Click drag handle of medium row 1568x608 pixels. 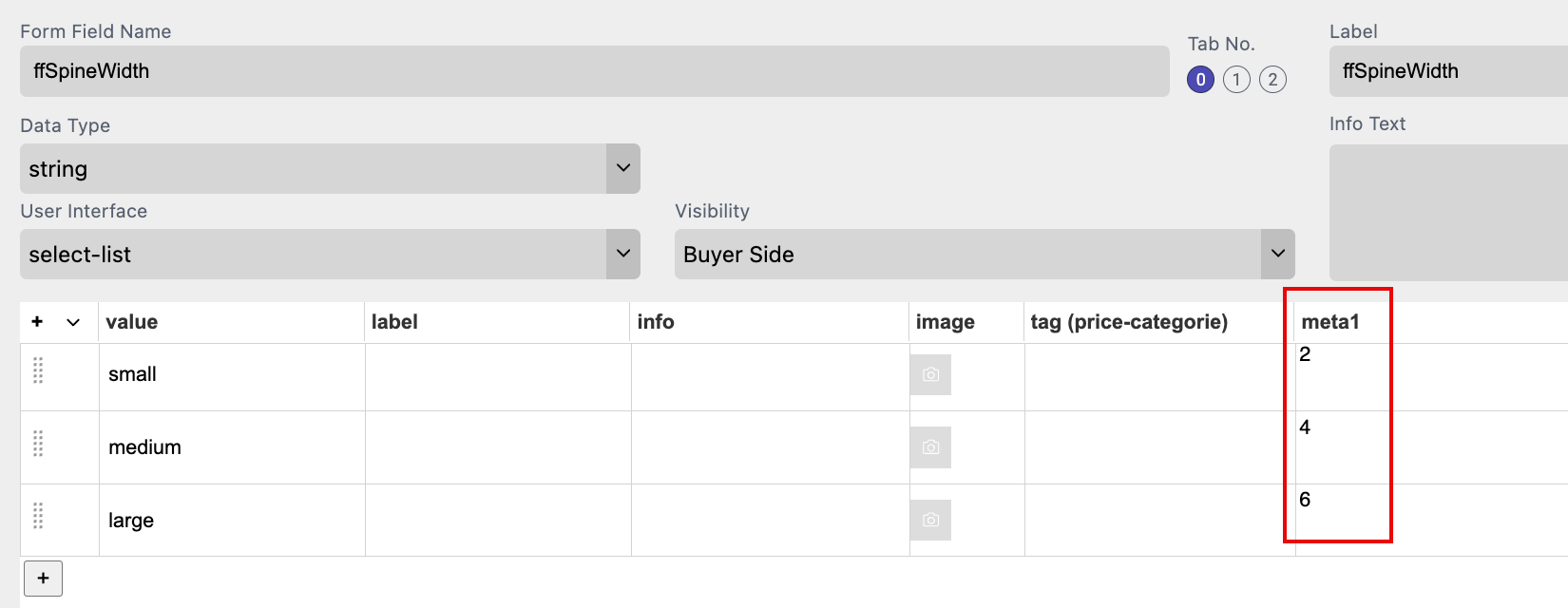pos(38,444)
